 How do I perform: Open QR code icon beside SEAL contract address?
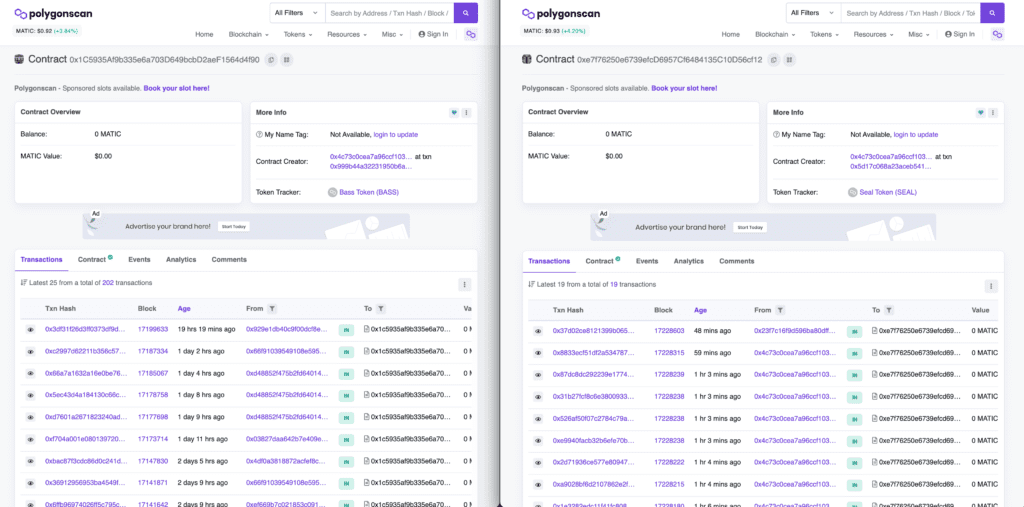(x=790, y=59)
